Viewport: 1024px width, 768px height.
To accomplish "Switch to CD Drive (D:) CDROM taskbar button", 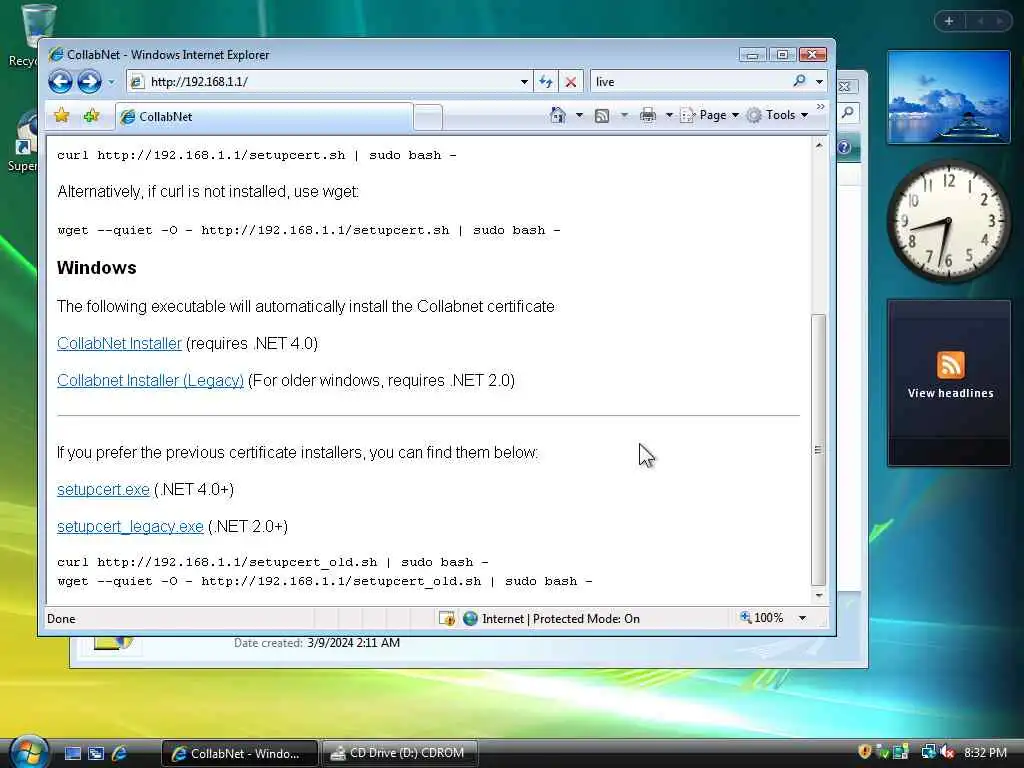I will click(399, 753).
